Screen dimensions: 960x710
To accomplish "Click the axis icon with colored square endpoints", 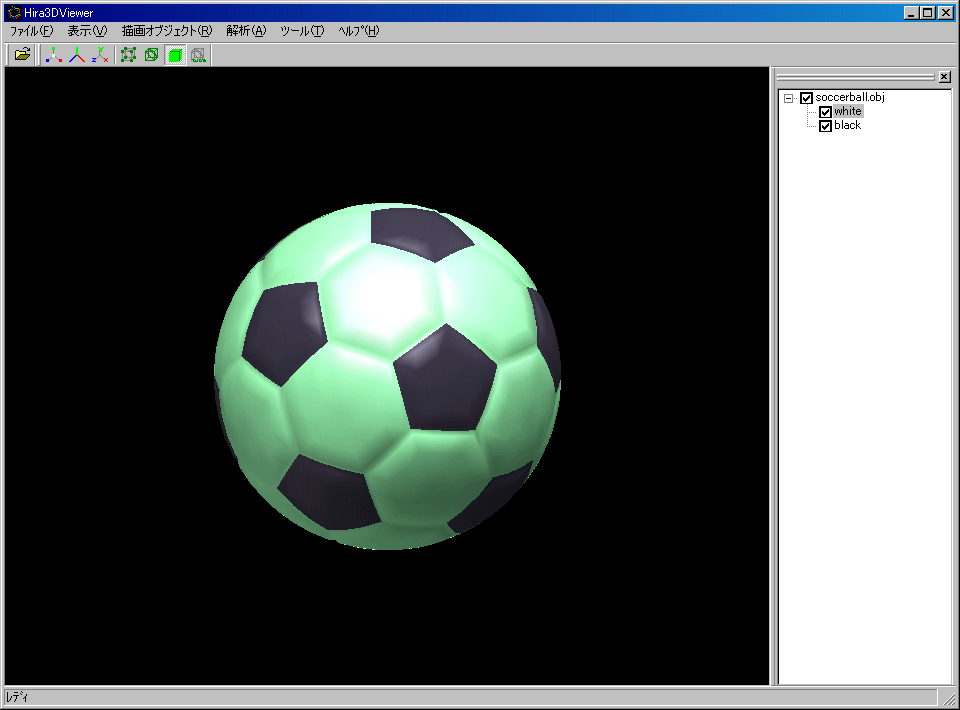I will click(x=54, y=54).
